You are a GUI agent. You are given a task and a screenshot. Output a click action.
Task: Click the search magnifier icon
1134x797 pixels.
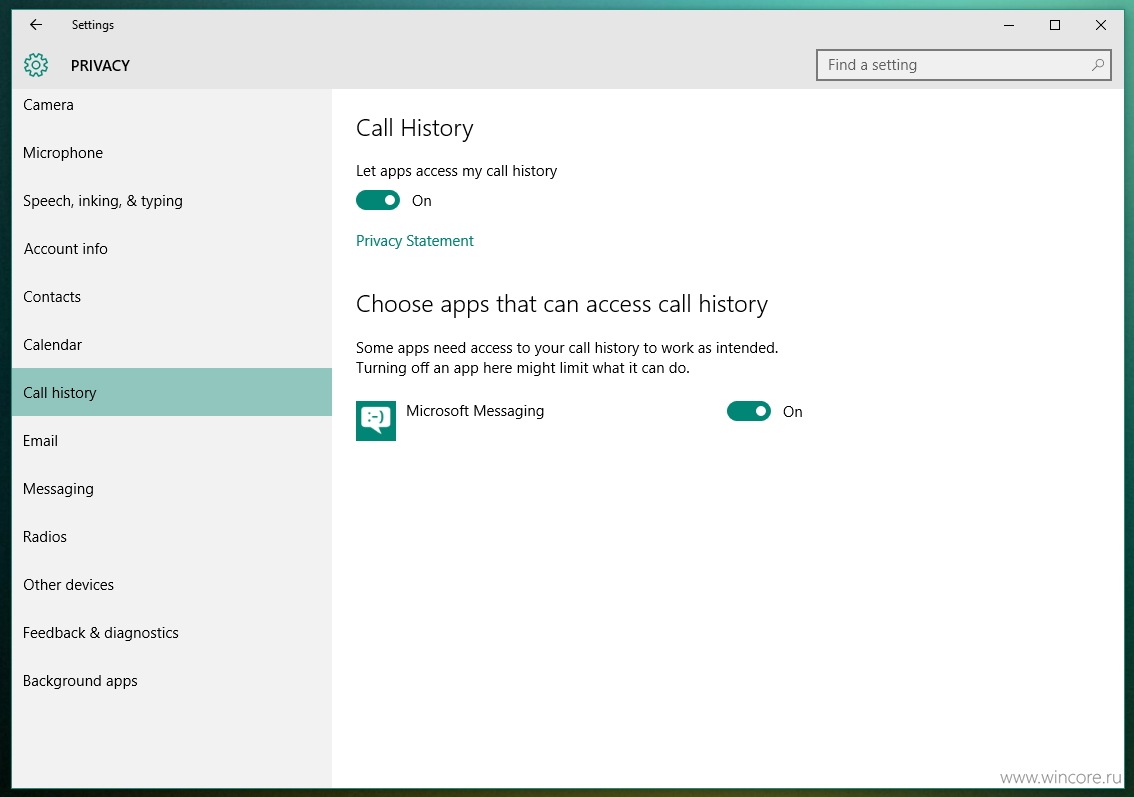click(1097, 65)
